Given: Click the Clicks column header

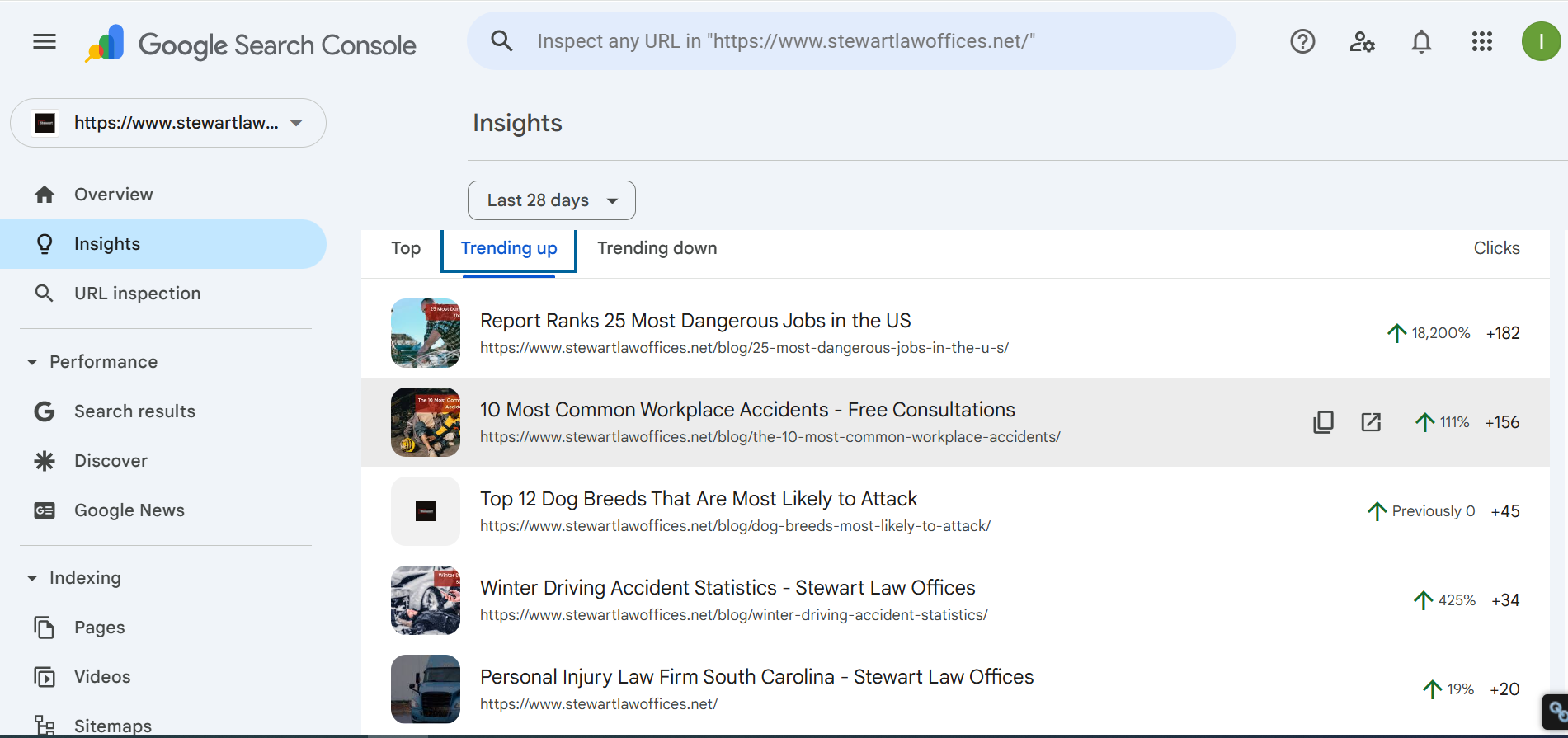Looking at the screenshot, I should [1496, 248].
